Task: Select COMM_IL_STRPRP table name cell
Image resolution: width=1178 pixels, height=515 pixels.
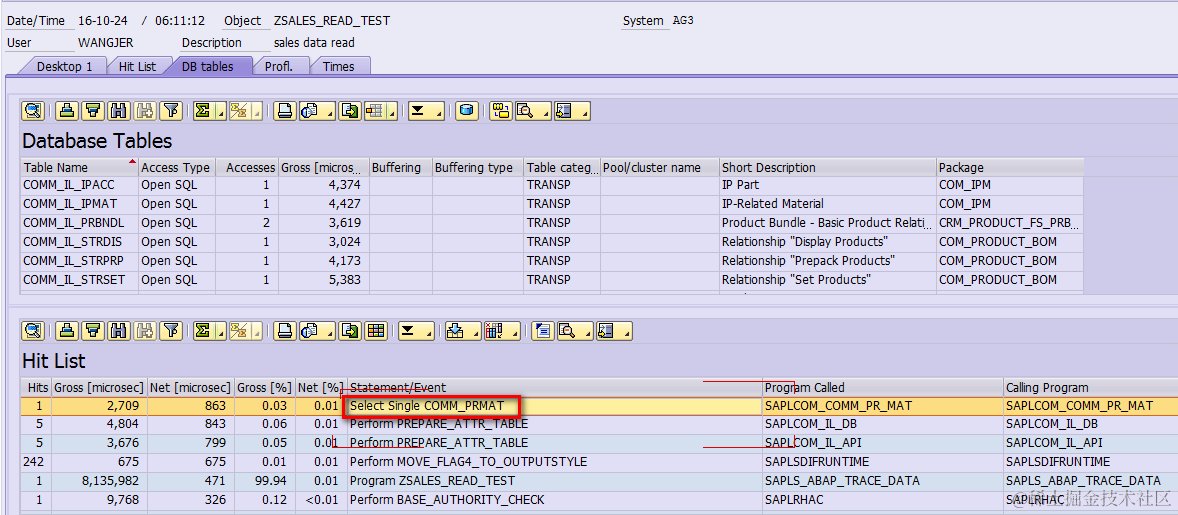Action: (80, 261)
